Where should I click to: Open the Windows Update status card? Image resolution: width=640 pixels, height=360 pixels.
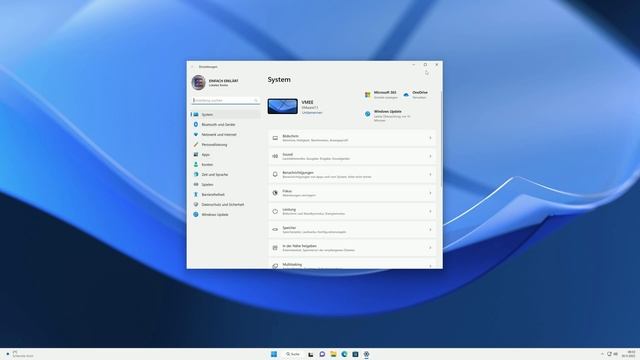coord(388,116)
